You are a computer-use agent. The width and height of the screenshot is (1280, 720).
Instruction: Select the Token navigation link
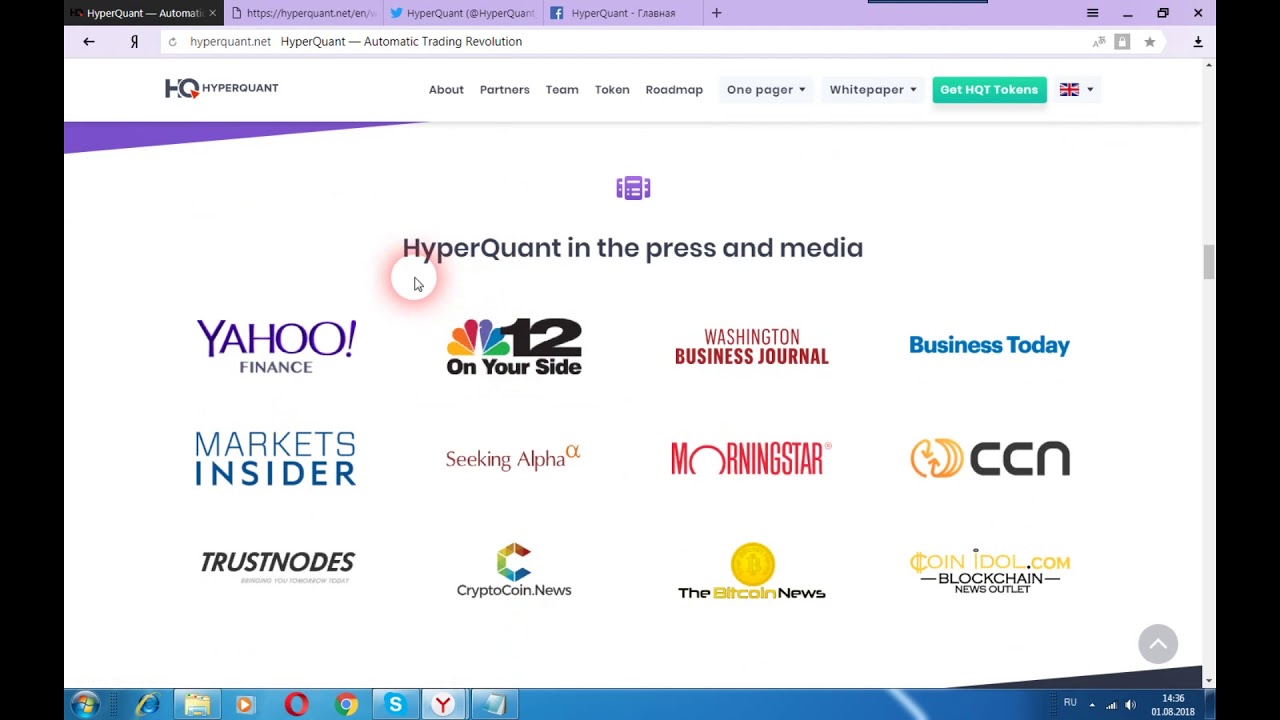click(612, 90)
